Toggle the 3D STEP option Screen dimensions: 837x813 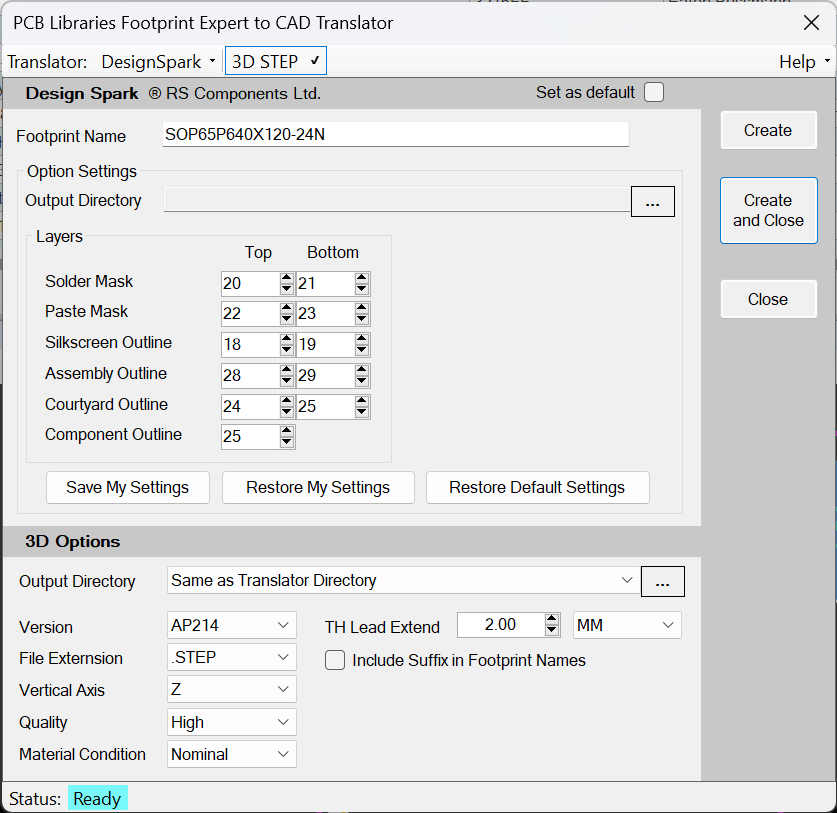[275, 61]
